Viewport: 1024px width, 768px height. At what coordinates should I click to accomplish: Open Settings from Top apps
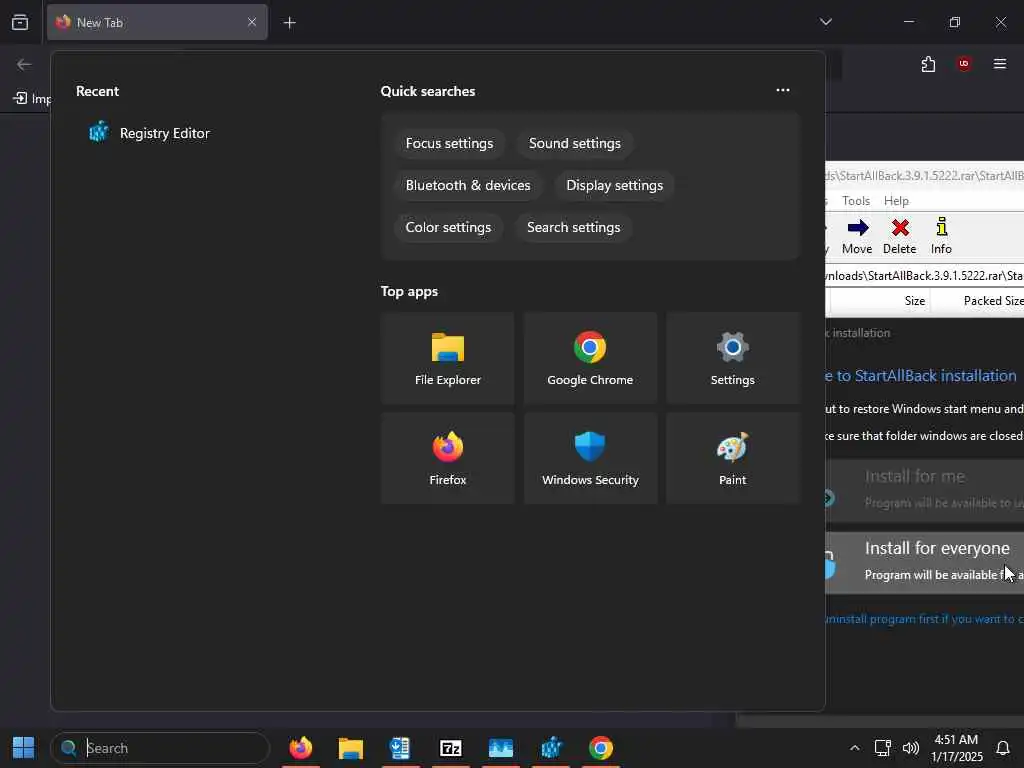pyautogui.click(x=732, y=358)
